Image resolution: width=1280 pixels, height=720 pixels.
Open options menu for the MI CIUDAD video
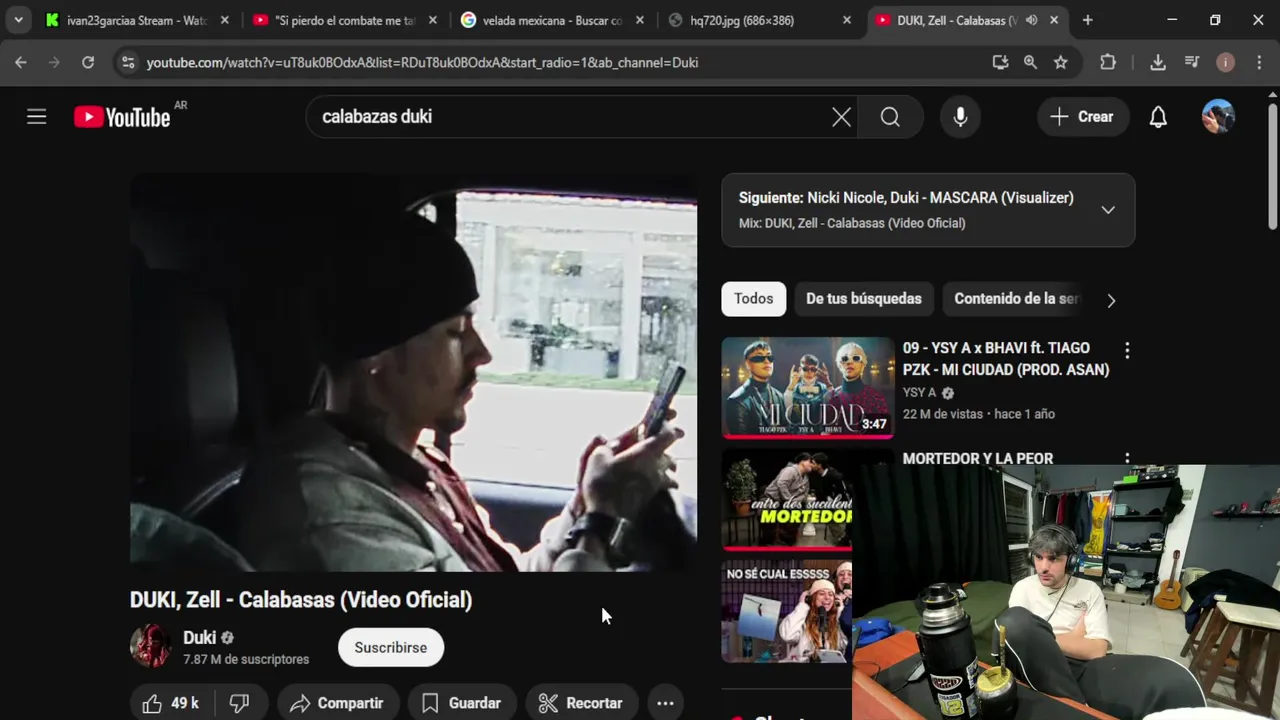coord(1127,351)
